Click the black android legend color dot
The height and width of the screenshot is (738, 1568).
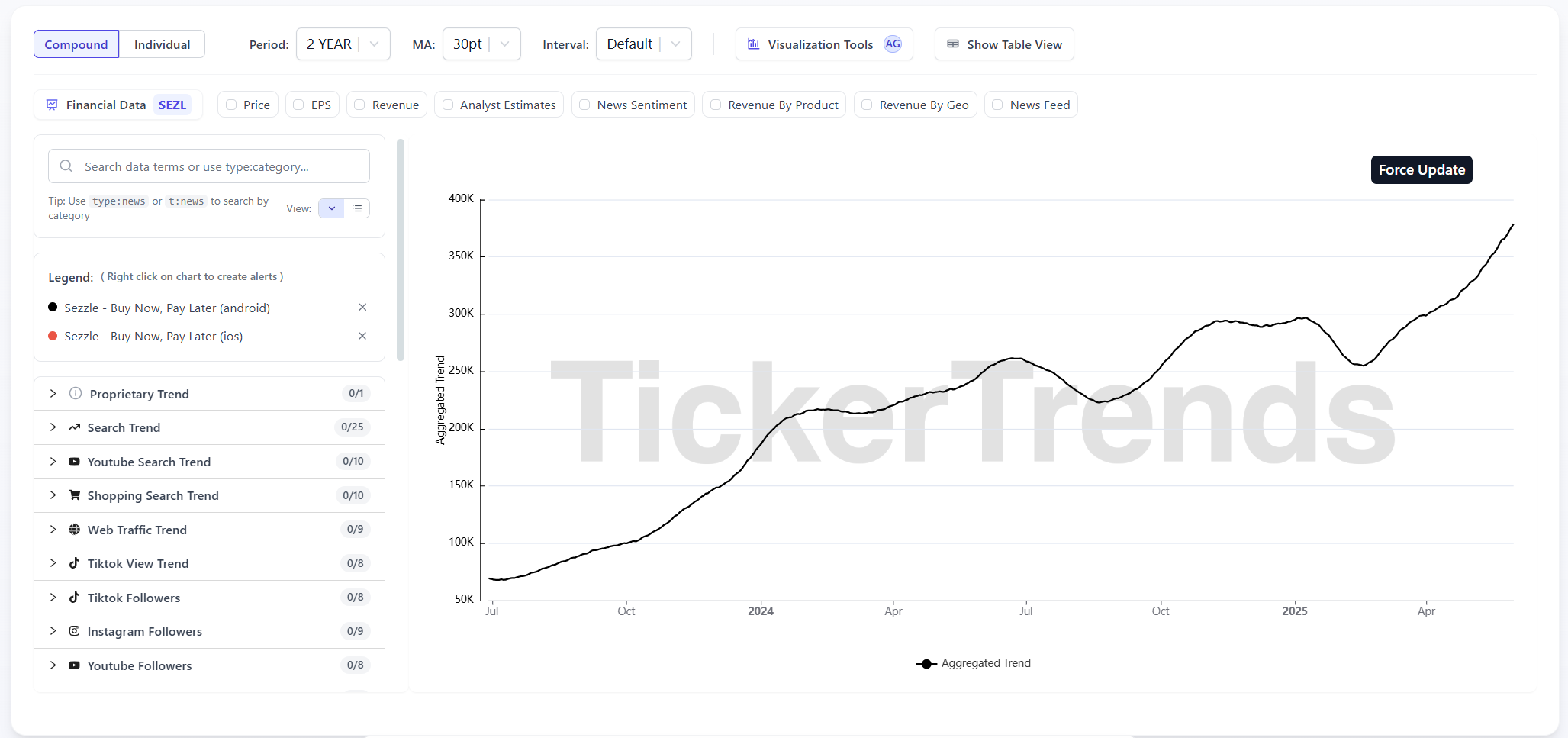53,307
